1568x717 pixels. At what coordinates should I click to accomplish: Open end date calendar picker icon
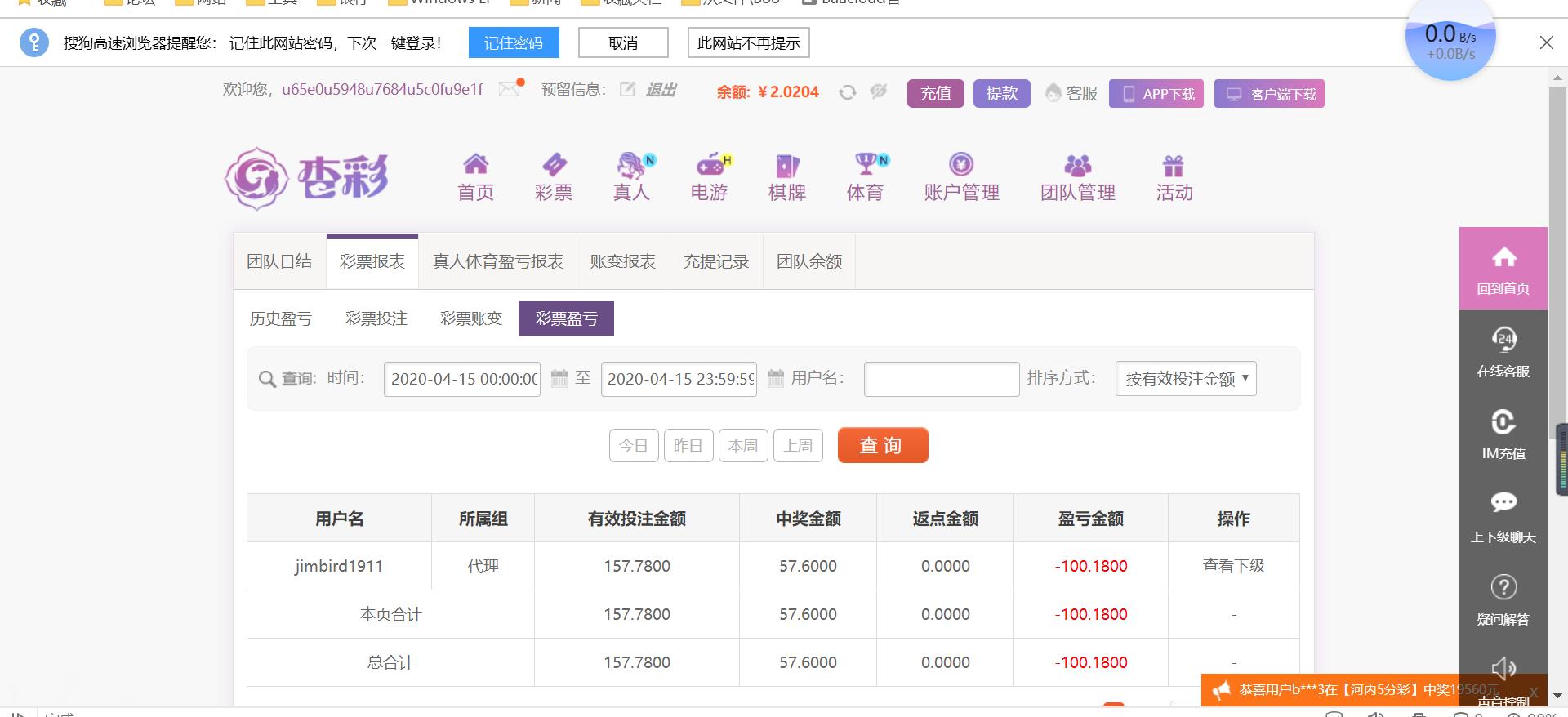[776, 378]
